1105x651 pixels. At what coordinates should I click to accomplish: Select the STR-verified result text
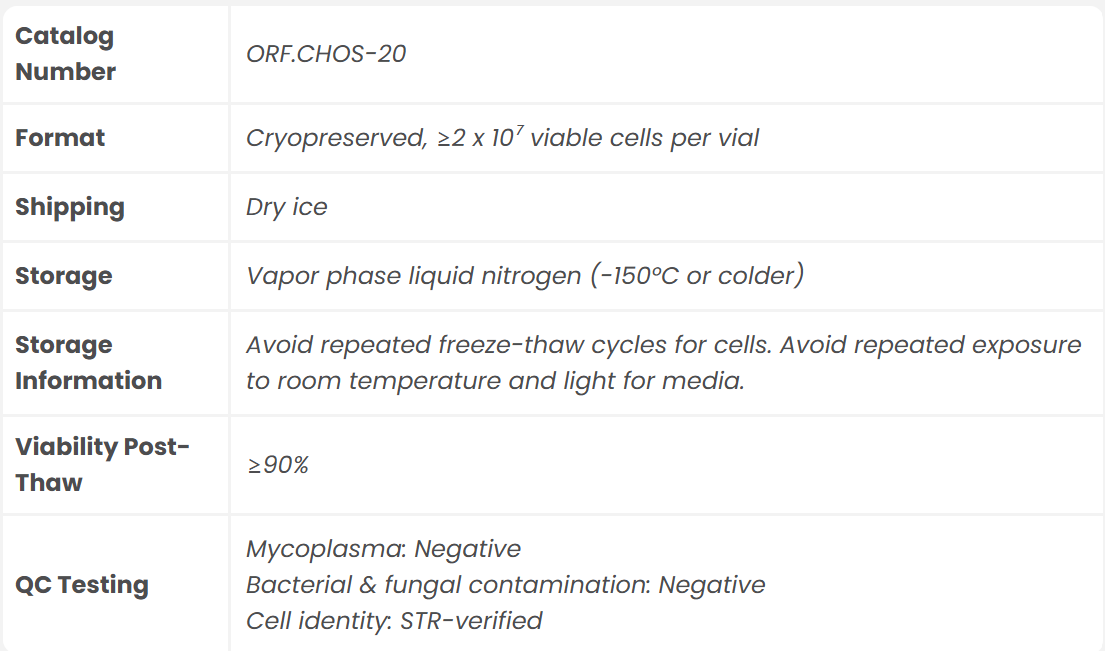point(471,621)
